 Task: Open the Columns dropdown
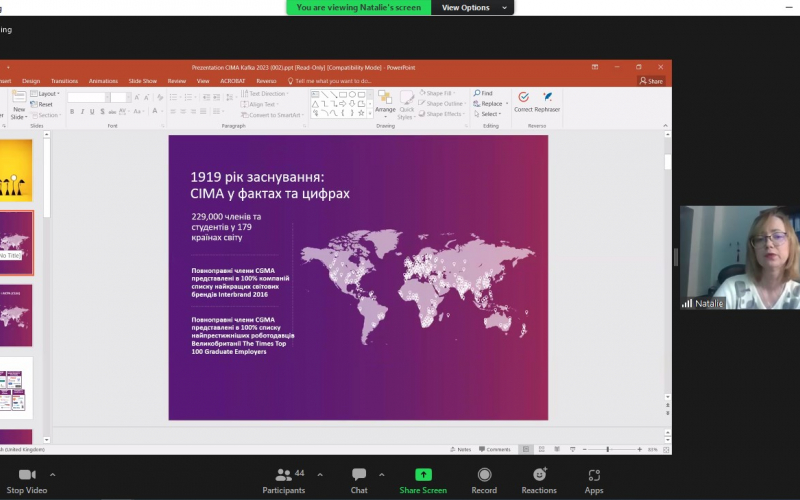pos(218,111)
